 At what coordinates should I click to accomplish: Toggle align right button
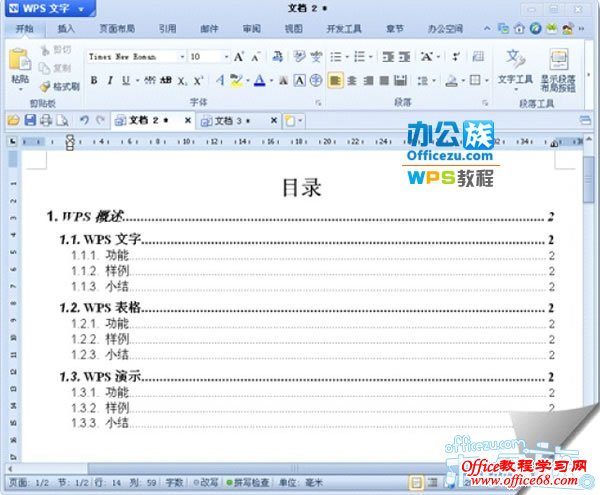(368, 80)
